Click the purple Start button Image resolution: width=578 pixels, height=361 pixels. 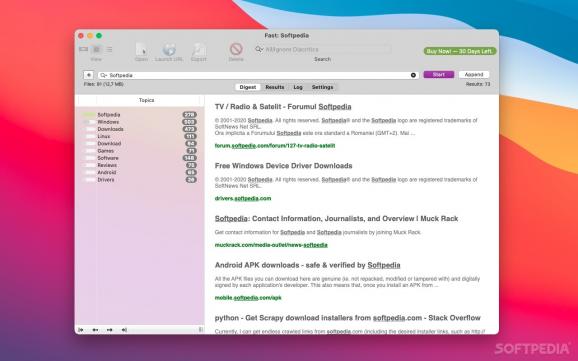tap(439, 74)
